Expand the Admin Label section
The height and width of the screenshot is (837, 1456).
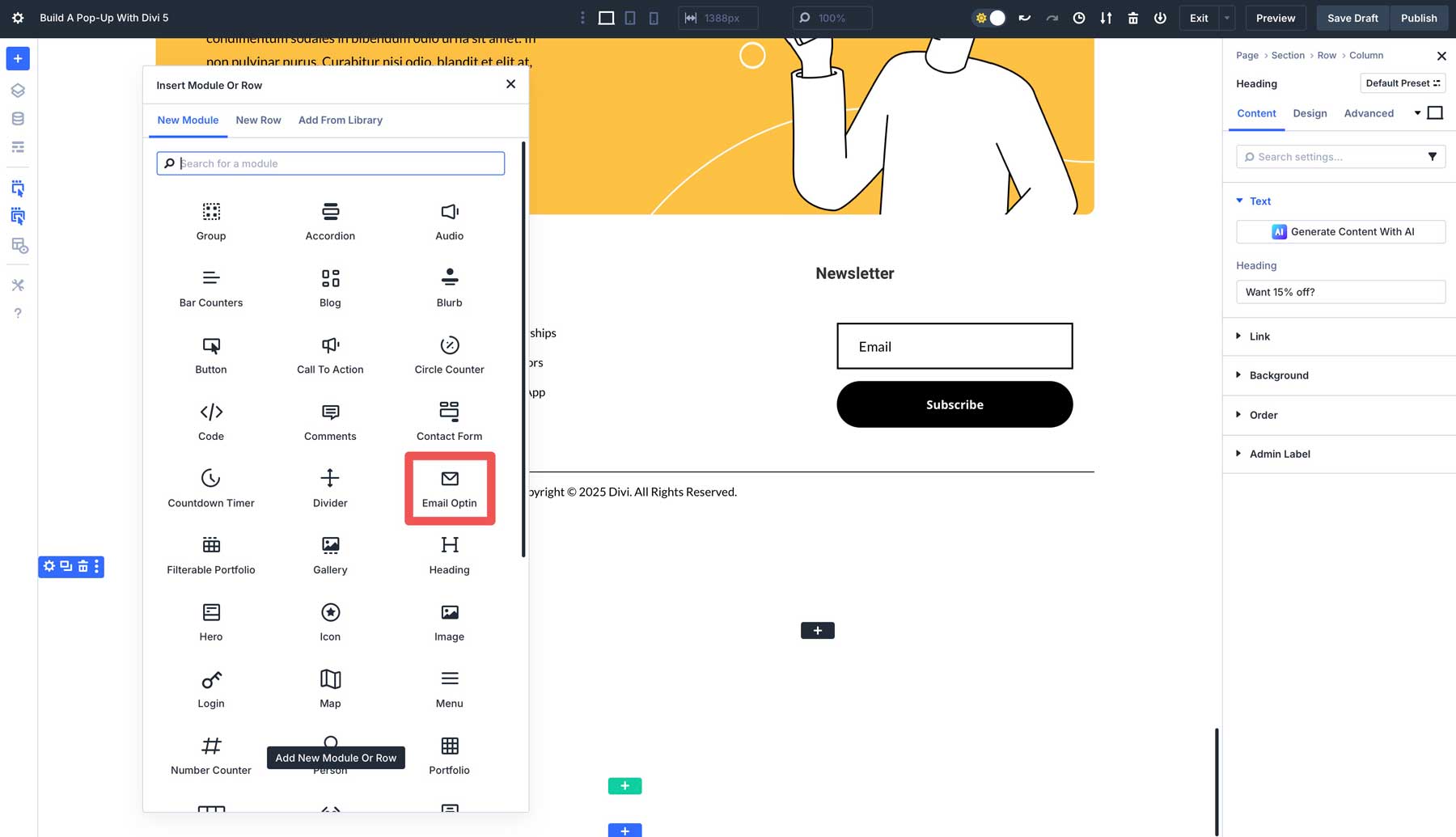pyautogui.click(x=1280, y=454)
